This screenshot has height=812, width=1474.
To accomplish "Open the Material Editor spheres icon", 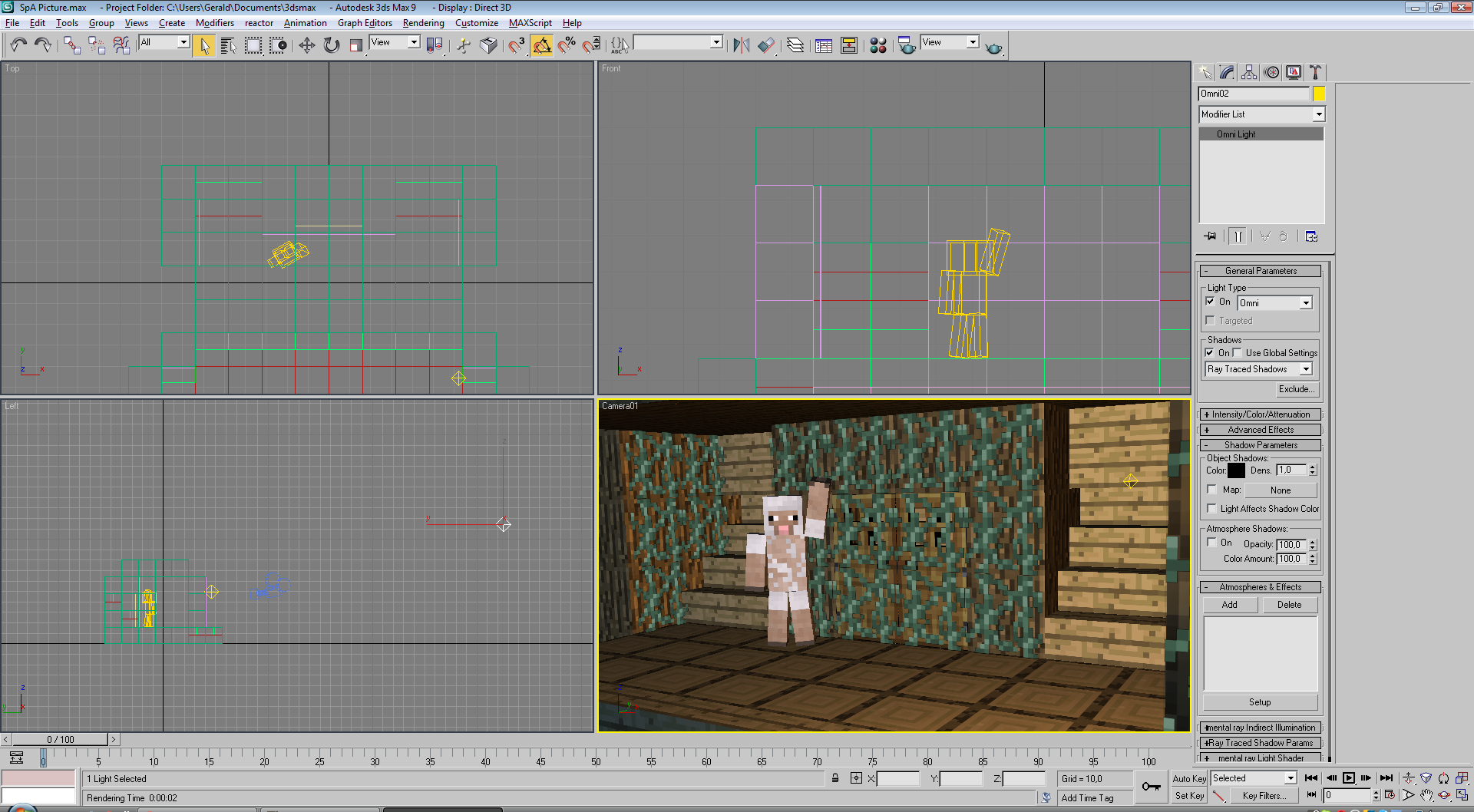I will pyautogui.click(x=878, y=46).
